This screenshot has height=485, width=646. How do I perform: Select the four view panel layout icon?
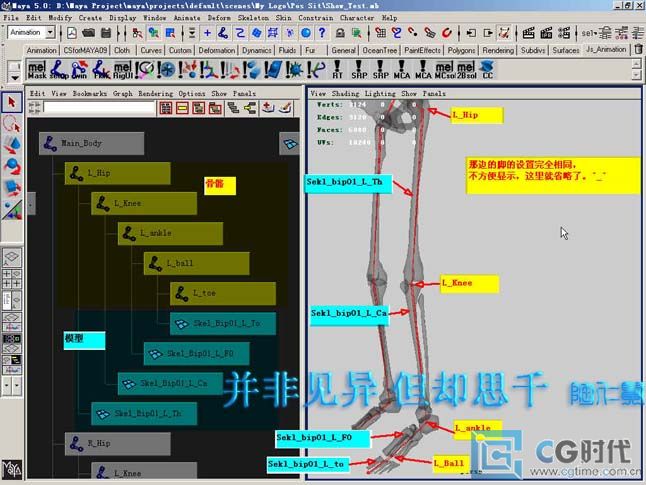(12, 279)
